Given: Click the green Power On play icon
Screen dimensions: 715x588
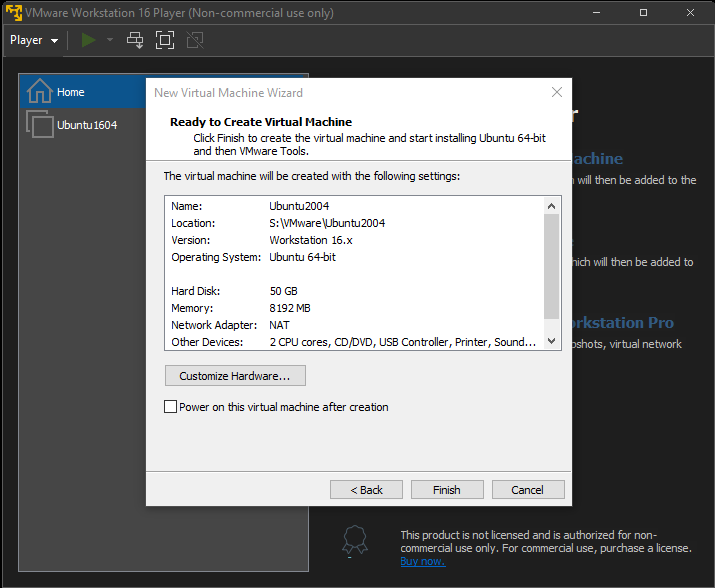Looking at the screenshot, I should coord(88,40).
